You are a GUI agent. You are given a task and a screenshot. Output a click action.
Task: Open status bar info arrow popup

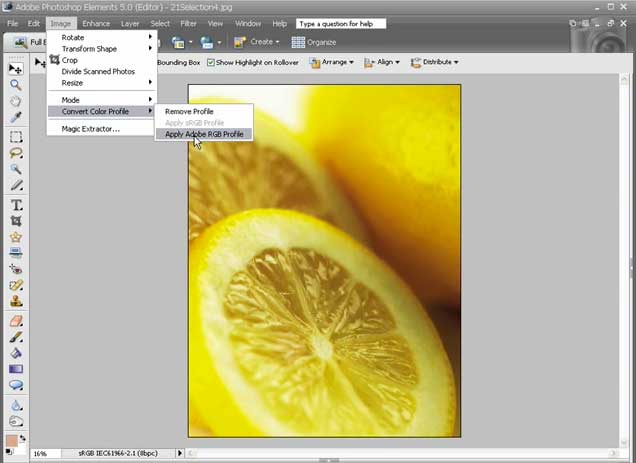(180, 453)
